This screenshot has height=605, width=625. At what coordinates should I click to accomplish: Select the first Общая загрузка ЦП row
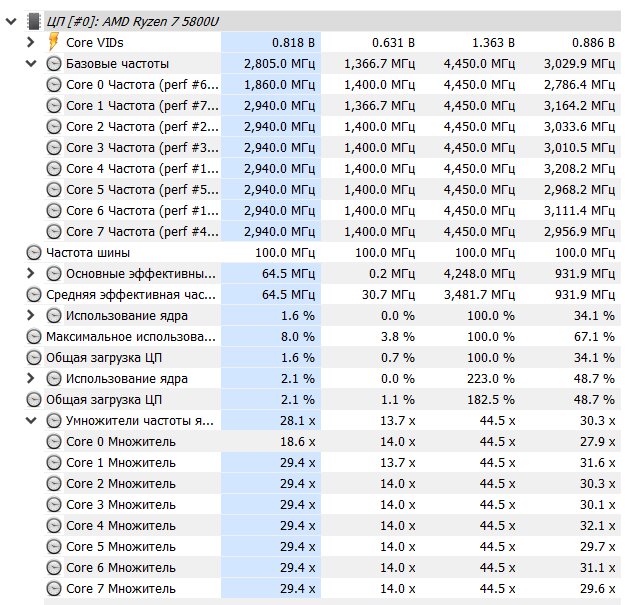coord(322,358)
